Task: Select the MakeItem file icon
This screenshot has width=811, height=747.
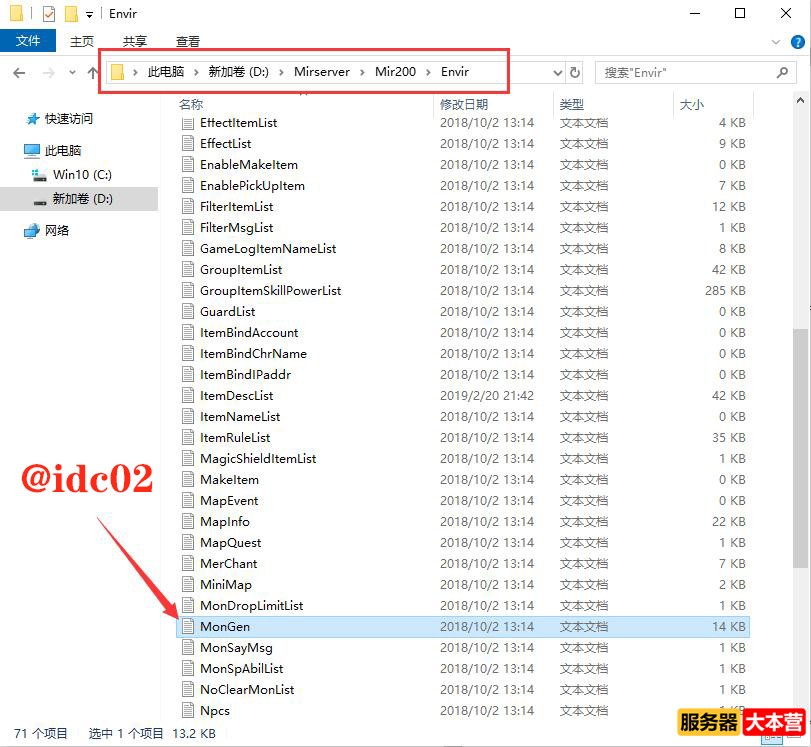Action: [188, 480]
